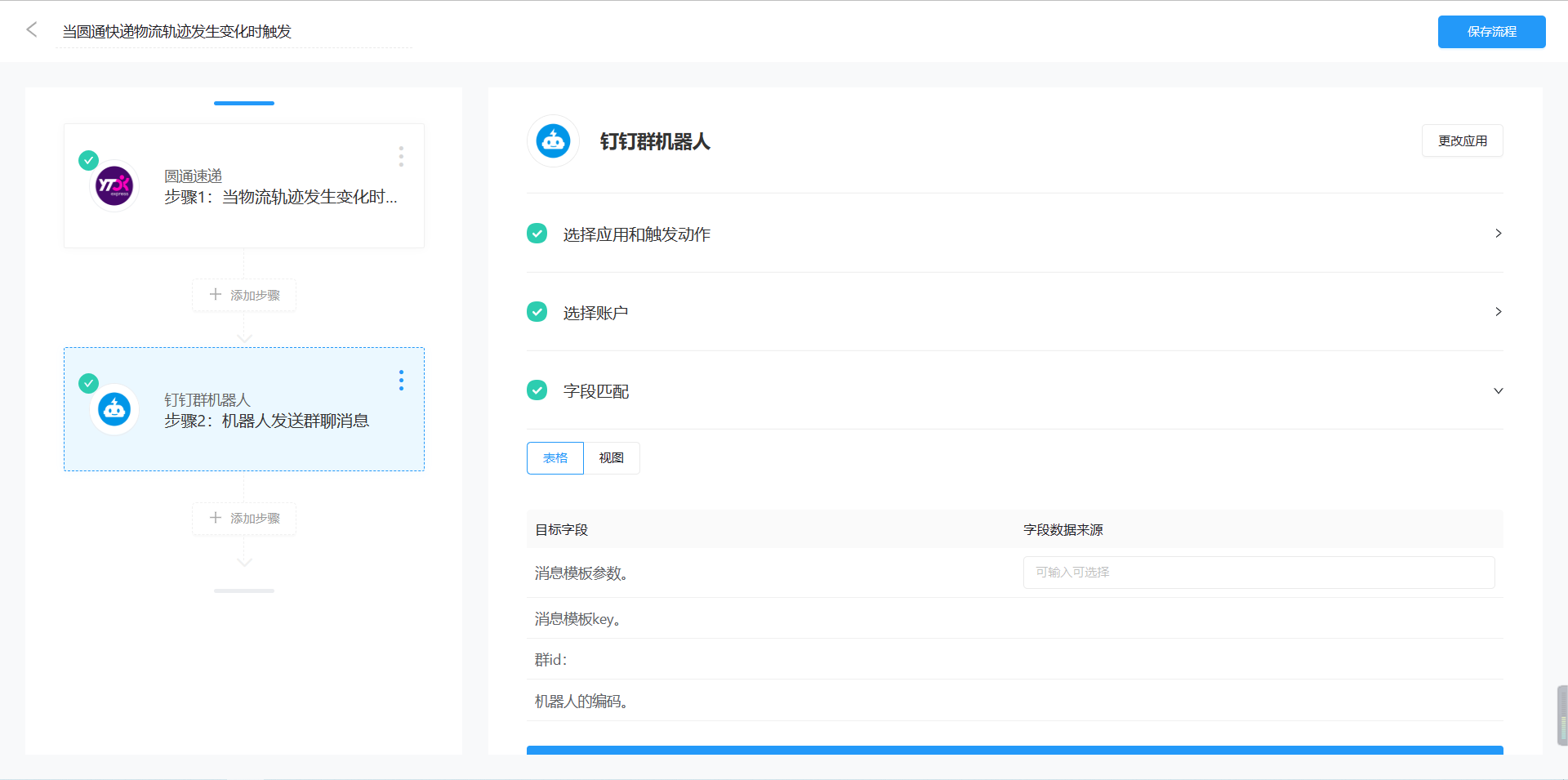
Task: Click the 字段匹配 section title
Action: [x=596, y=391]
